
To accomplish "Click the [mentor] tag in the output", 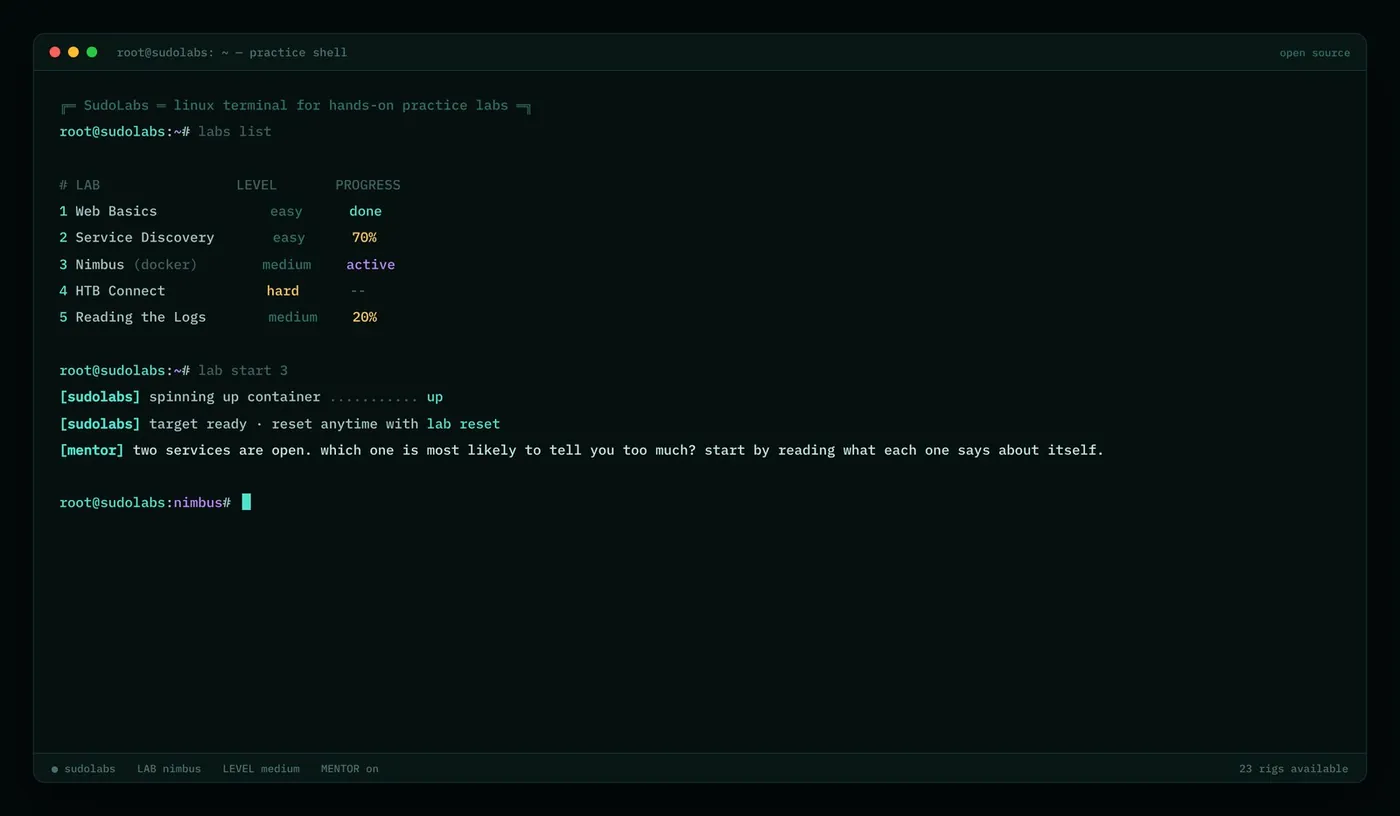I will [92, 450].
